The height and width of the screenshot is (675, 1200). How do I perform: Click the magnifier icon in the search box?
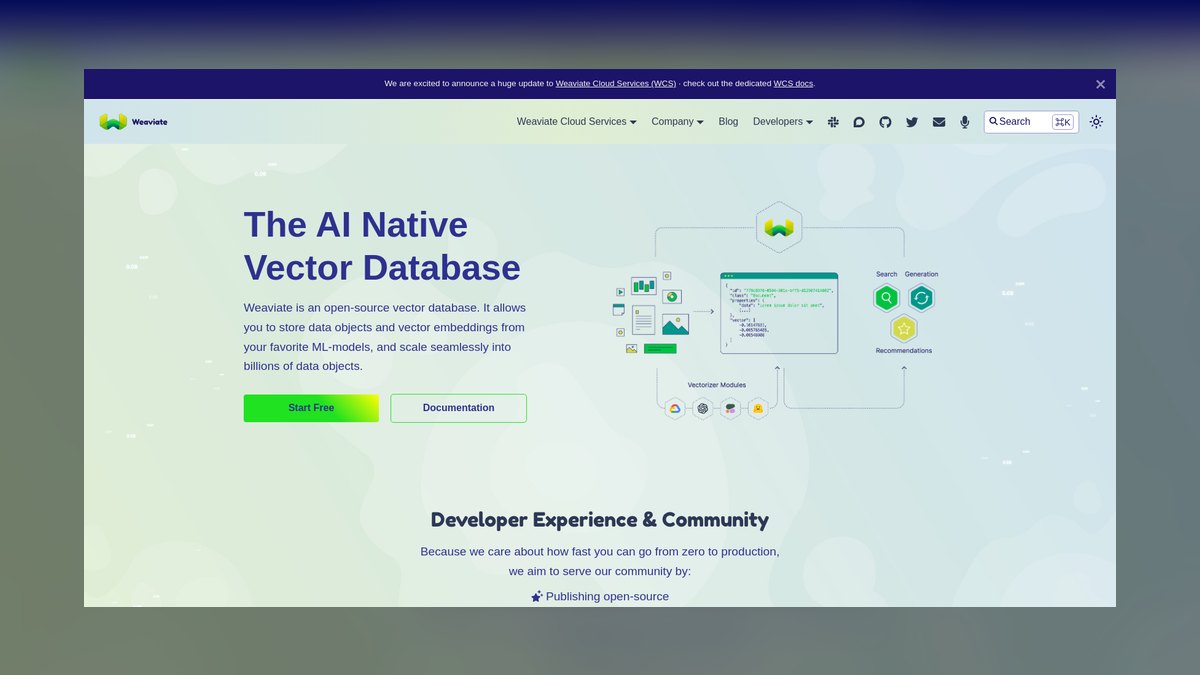[x=994, y=121]
